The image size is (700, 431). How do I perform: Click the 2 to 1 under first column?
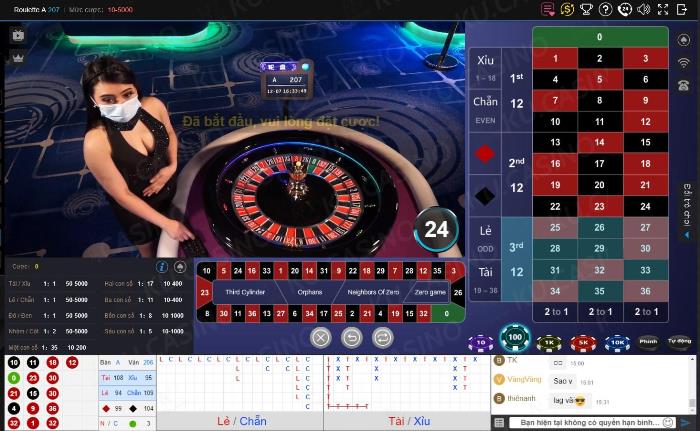[555, 312]
